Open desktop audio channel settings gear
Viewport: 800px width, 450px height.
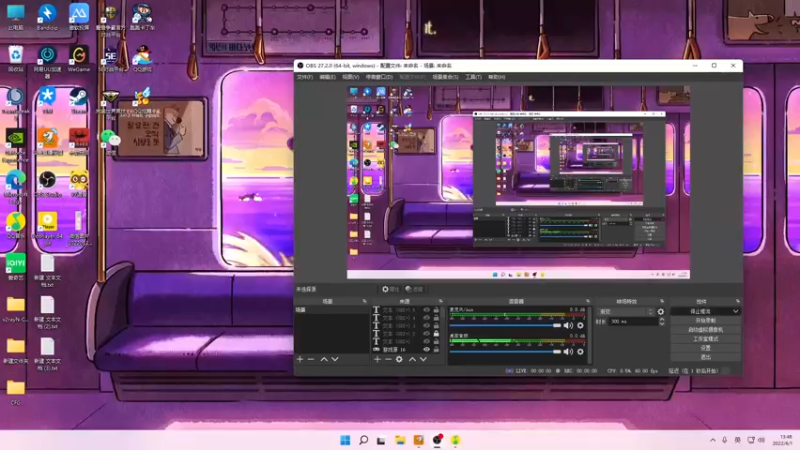click(x=580, y=352)
